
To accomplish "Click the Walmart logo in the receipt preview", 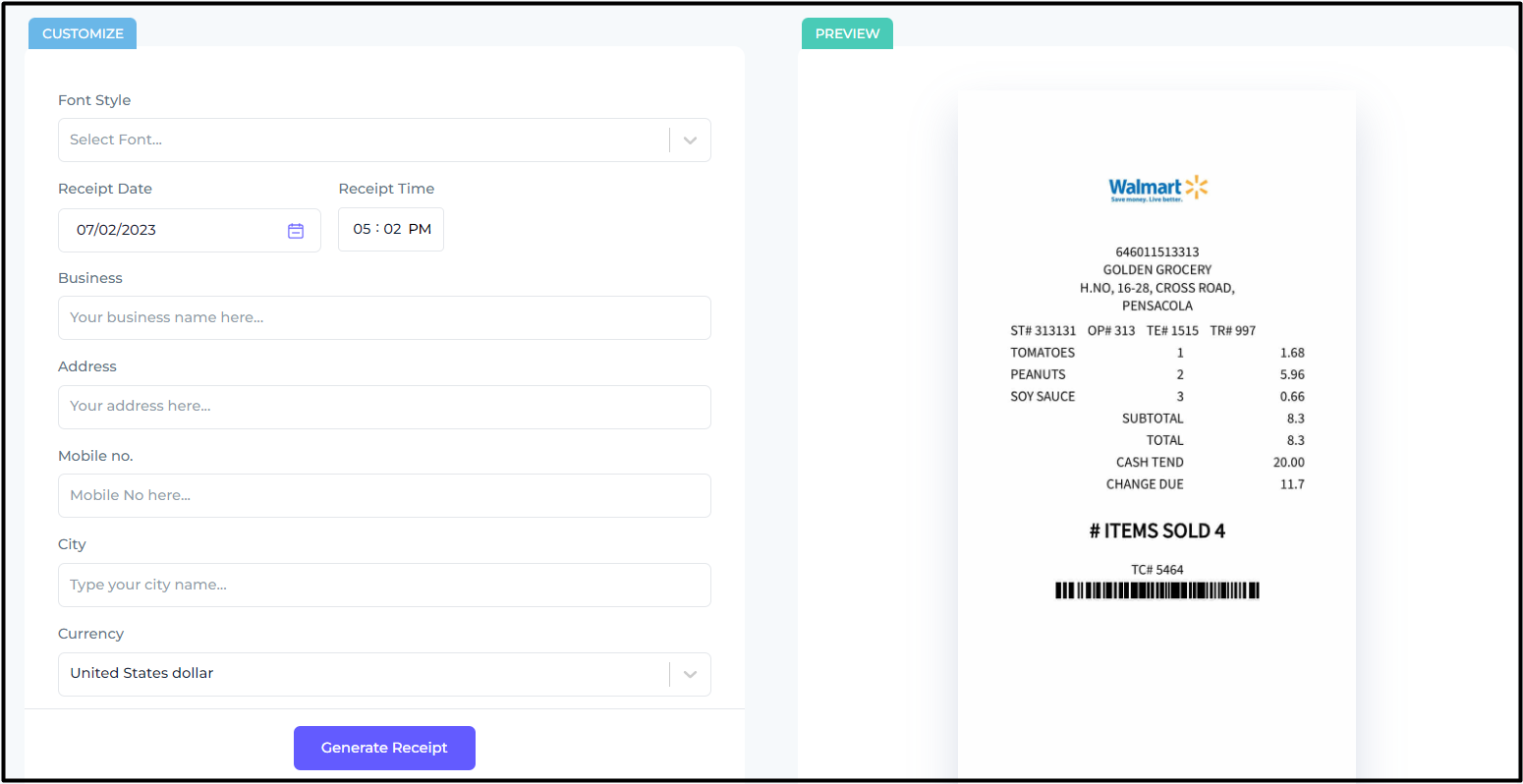I will (x=1157, y=188).
